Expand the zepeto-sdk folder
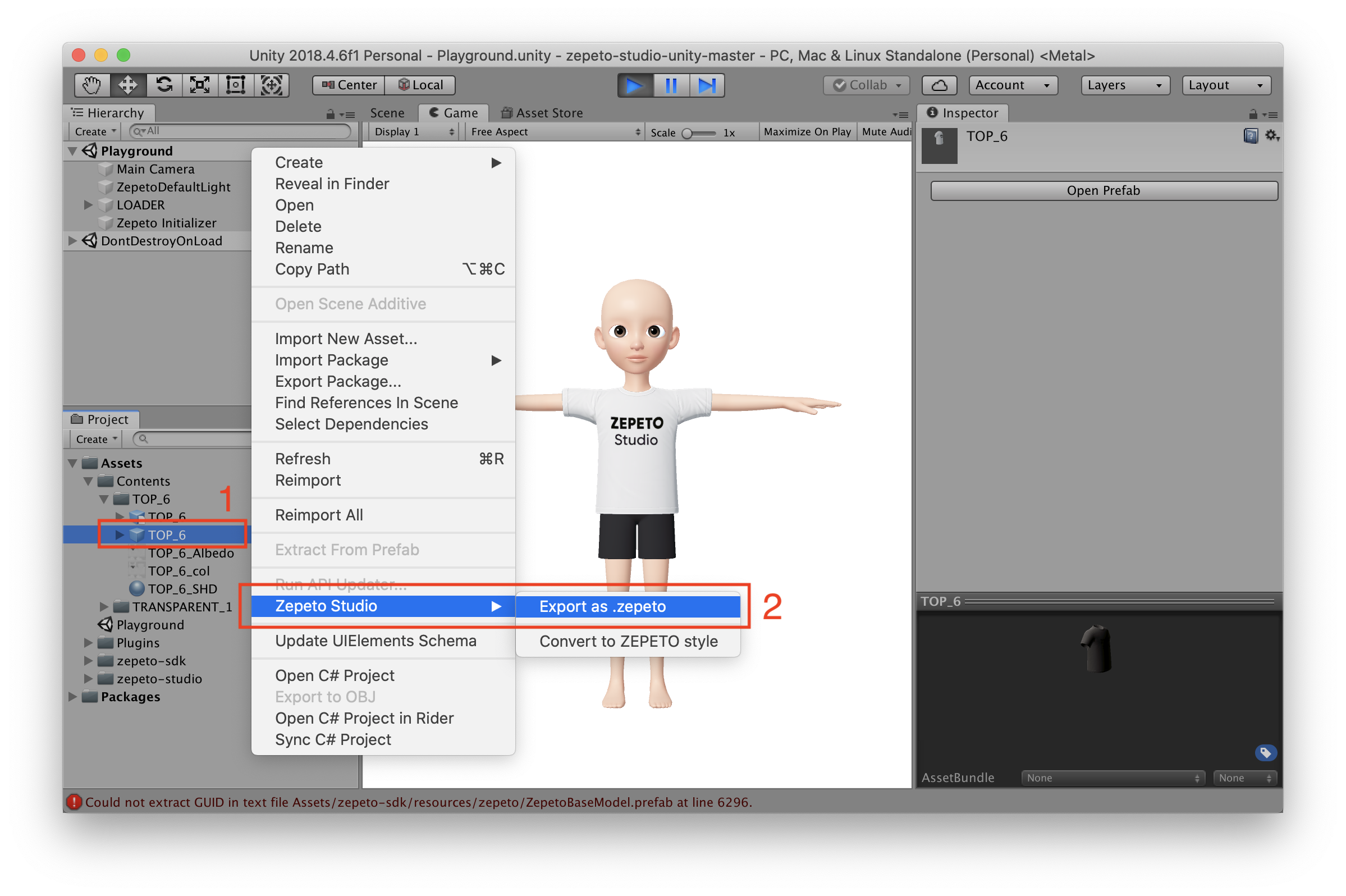Viewport: 1346px width, 896px height. click(88, 661)
